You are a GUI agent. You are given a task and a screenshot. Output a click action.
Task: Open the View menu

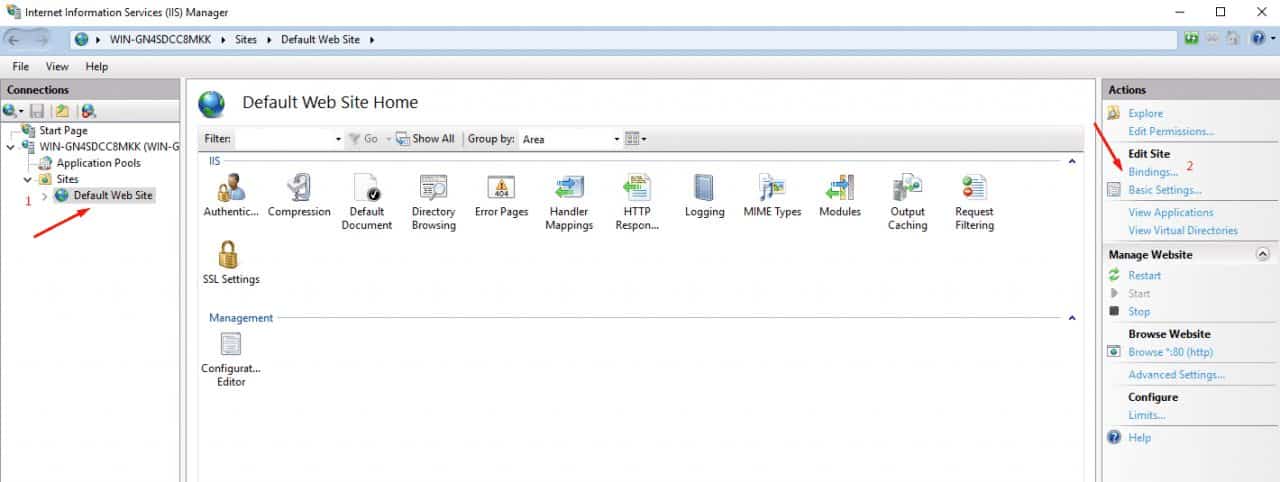(57, 66)
